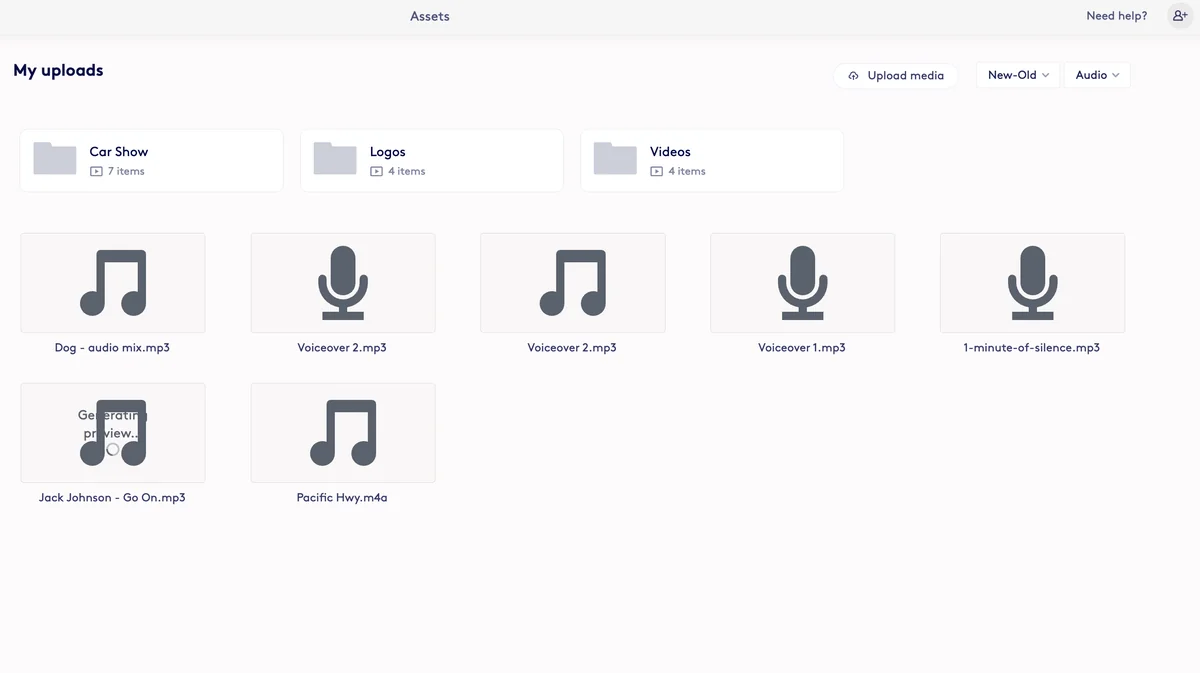This screenshot has width=1200, height=673.
Task: Click the Upload media button
Action: coord(895,75)
